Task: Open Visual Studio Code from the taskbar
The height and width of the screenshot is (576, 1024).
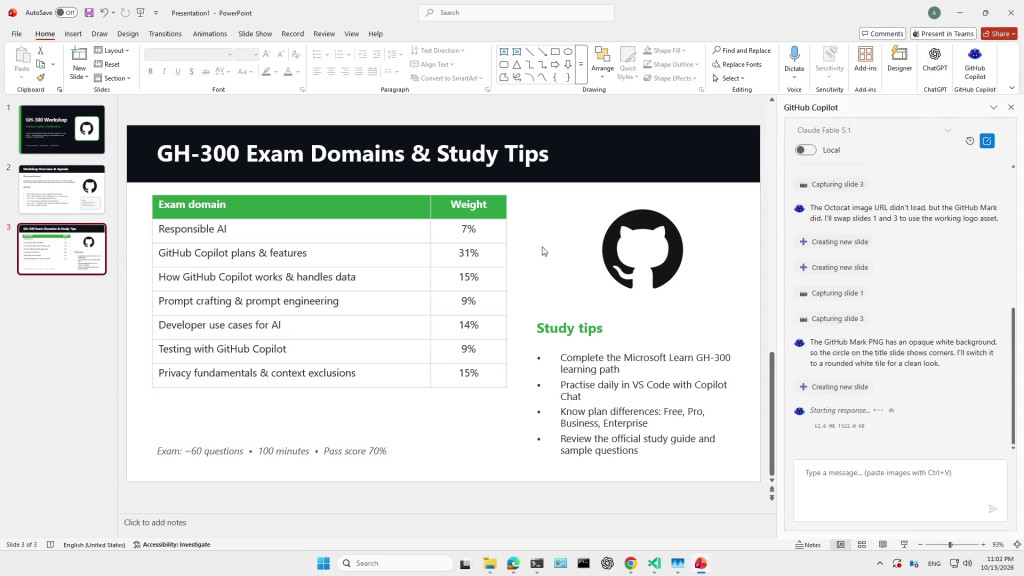Action: point(654,563)
